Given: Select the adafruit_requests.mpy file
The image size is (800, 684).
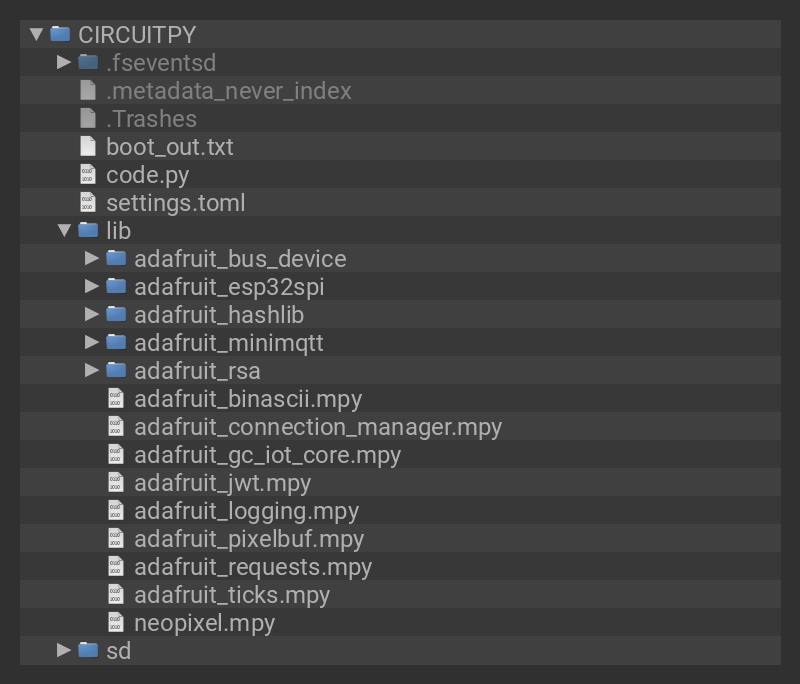Looking at the screenshot, I should click(x=252, y=566).
